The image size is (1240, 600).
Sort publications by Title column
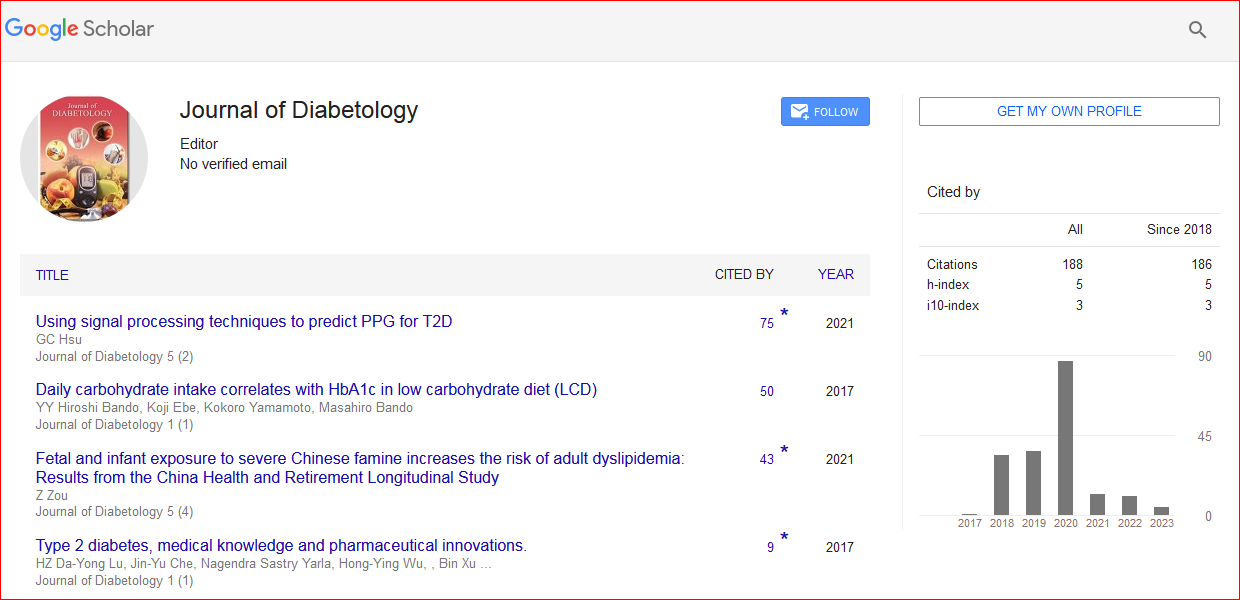point(52,275)
